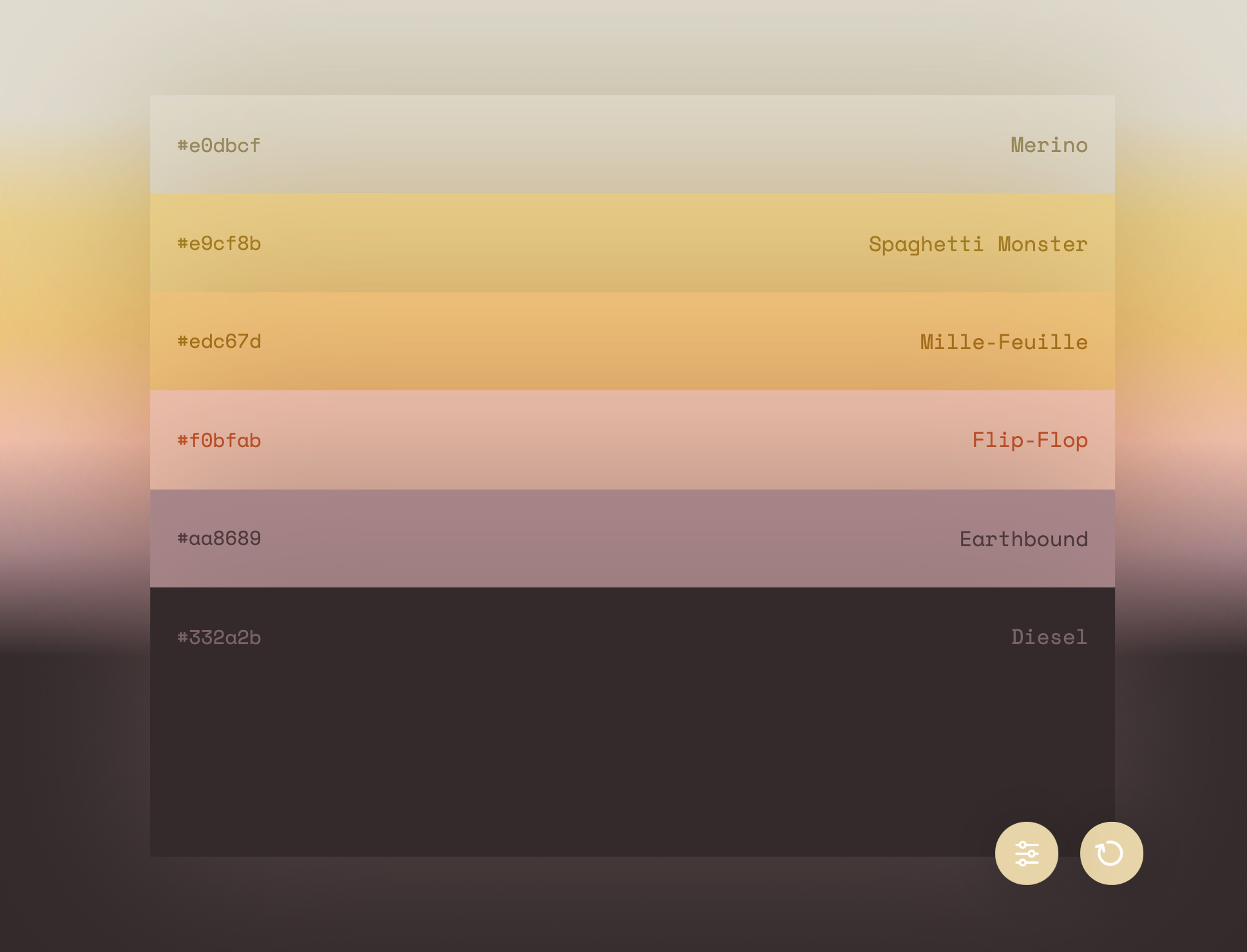Click the regenerate palette refresh icon

tap(1111, 853)
